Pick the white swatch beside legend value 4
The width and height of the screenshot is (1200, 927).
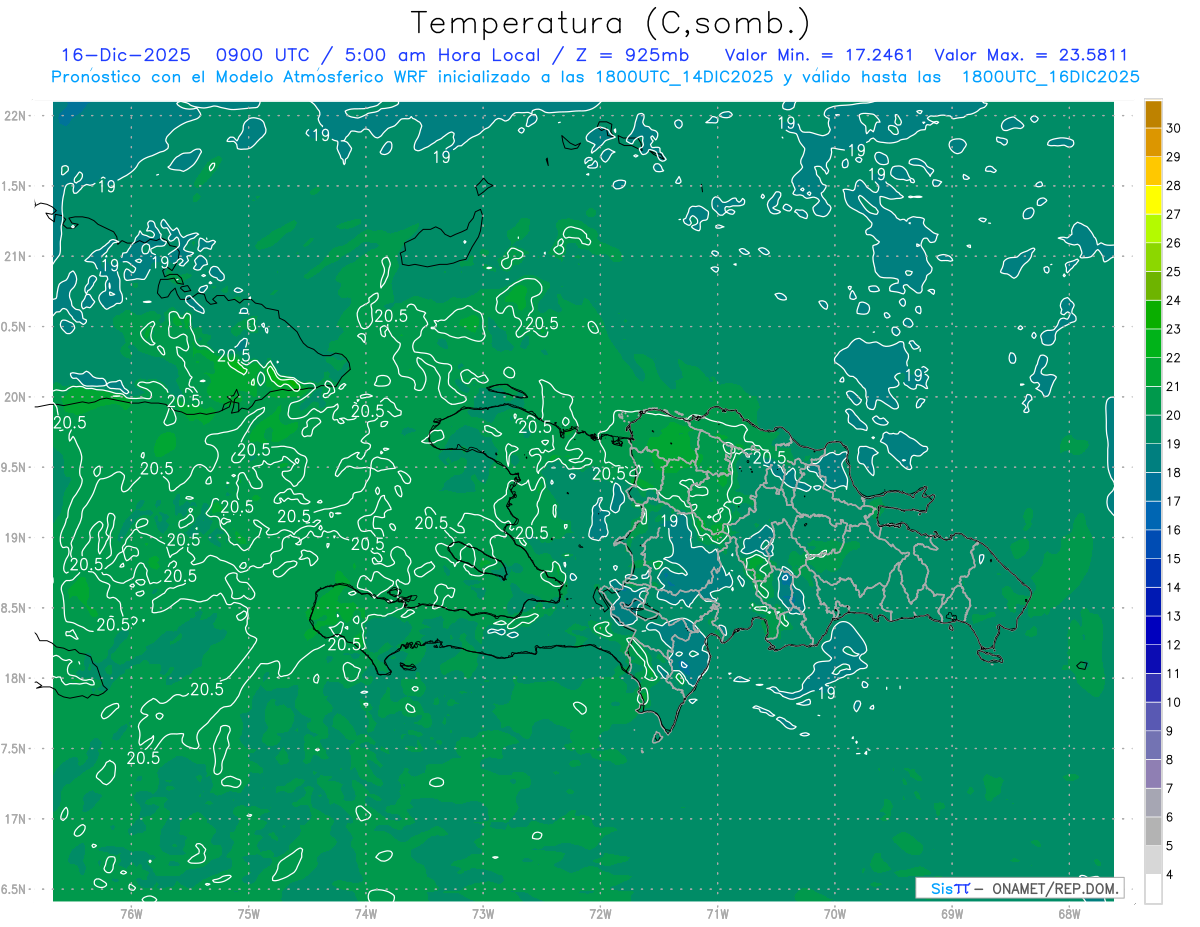(1153, 889)
